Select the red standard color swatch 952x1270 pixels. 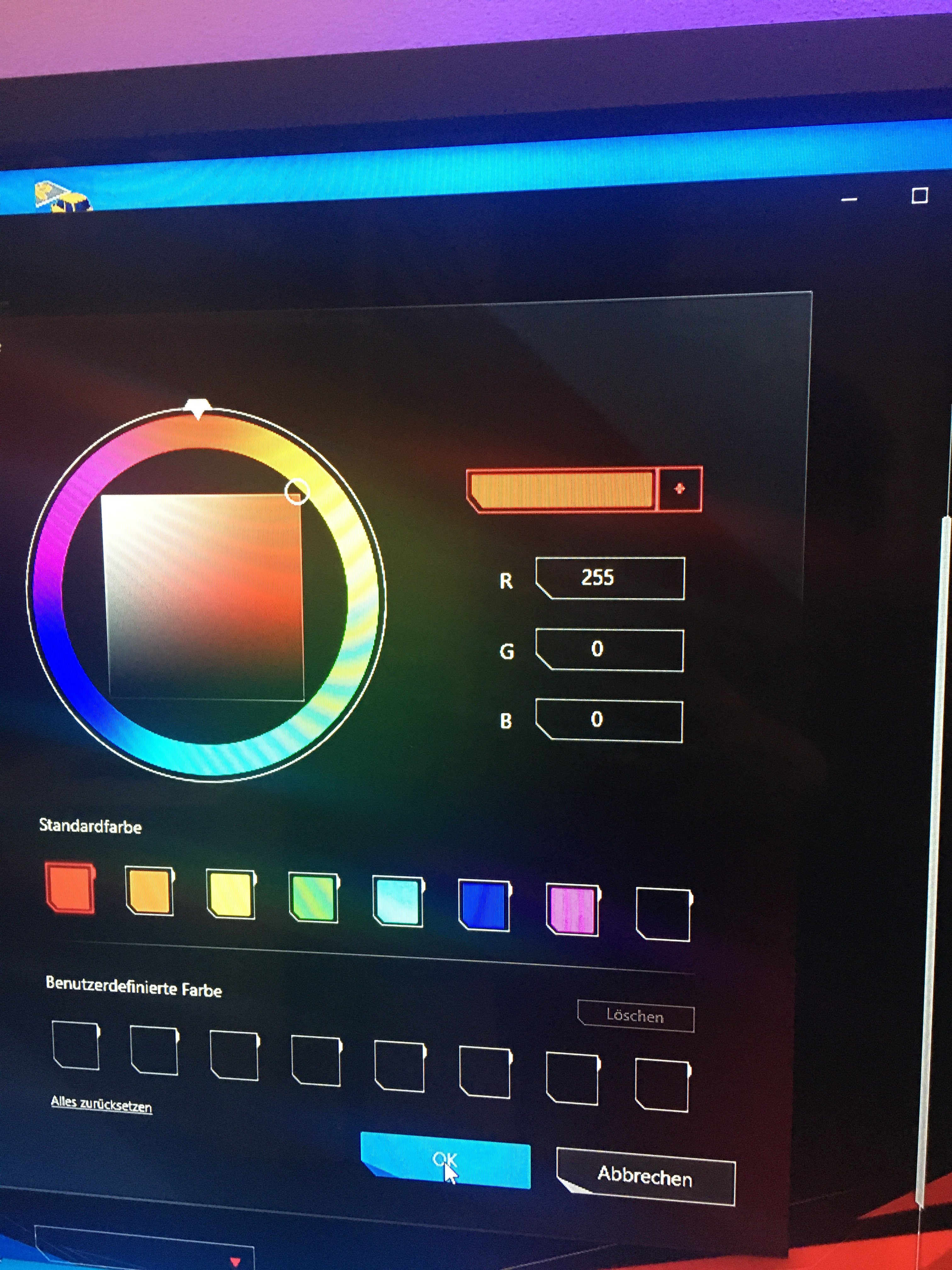point(71,887)
